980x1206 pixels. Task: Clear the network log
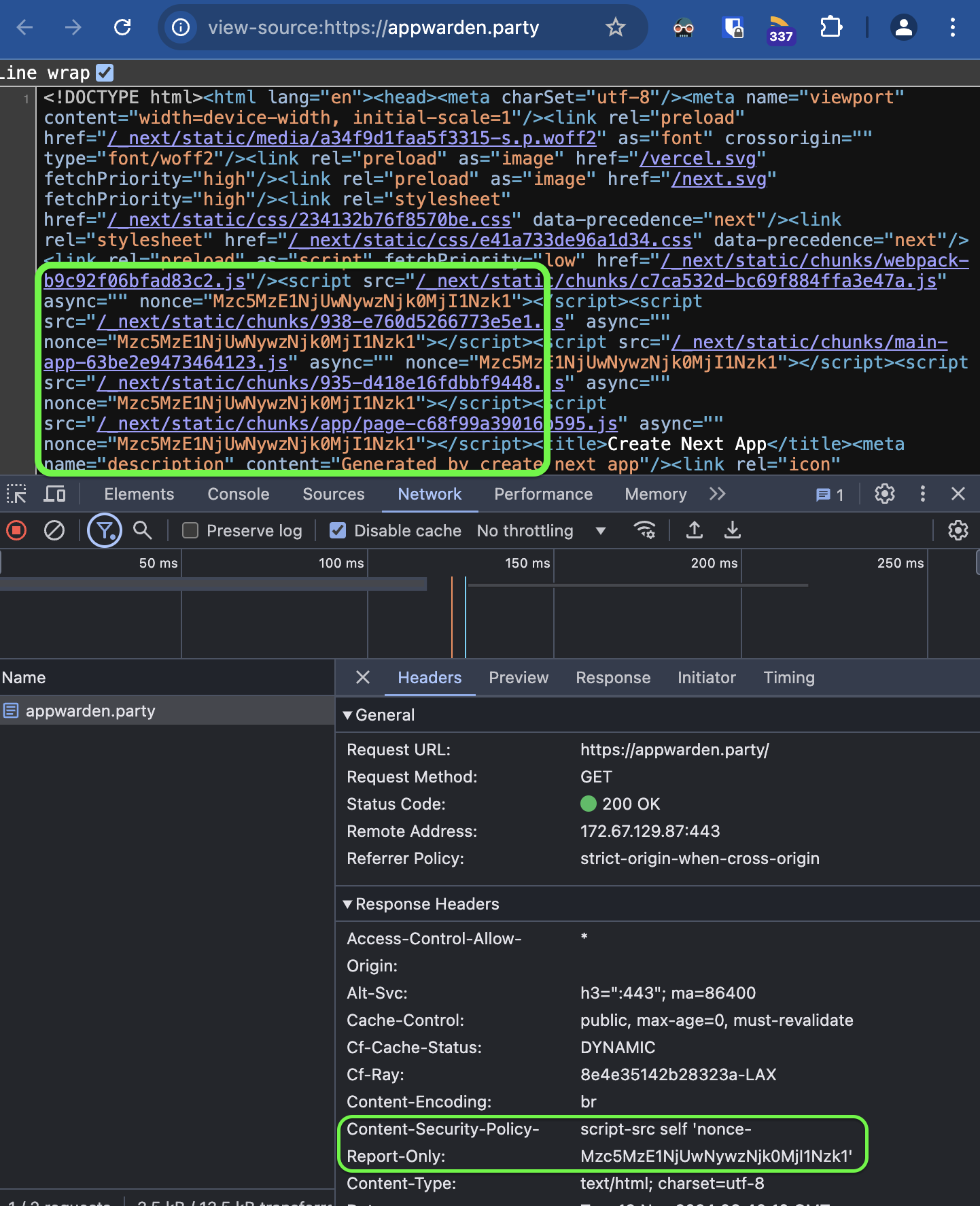54,530
